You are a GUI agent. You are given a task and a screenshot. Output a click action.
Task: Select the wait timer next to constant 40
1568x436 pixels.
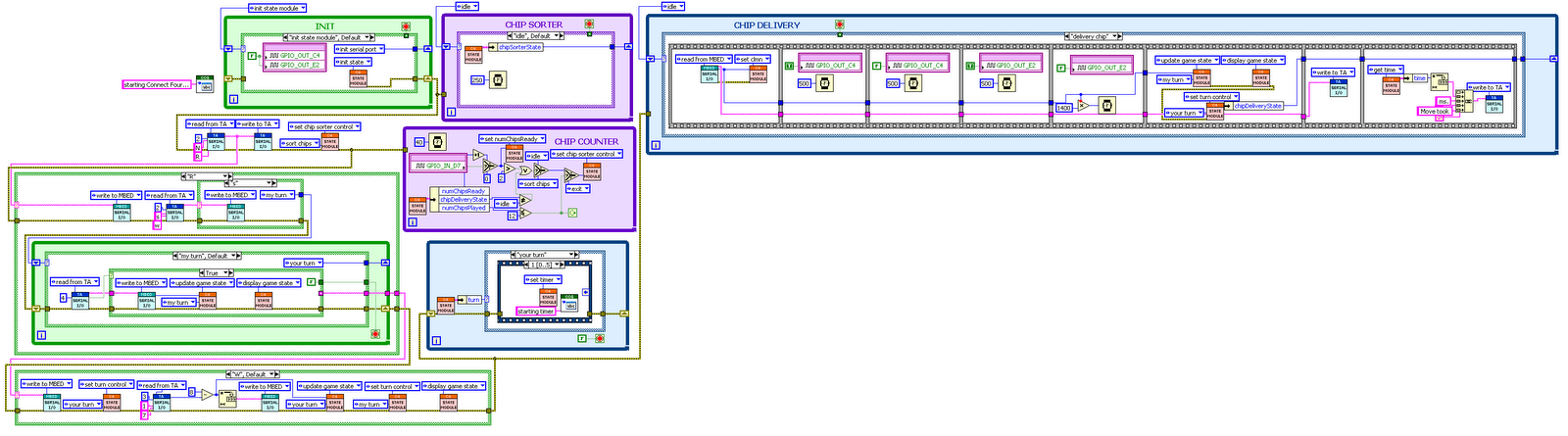pyautogui.click(x=437, y=142)
